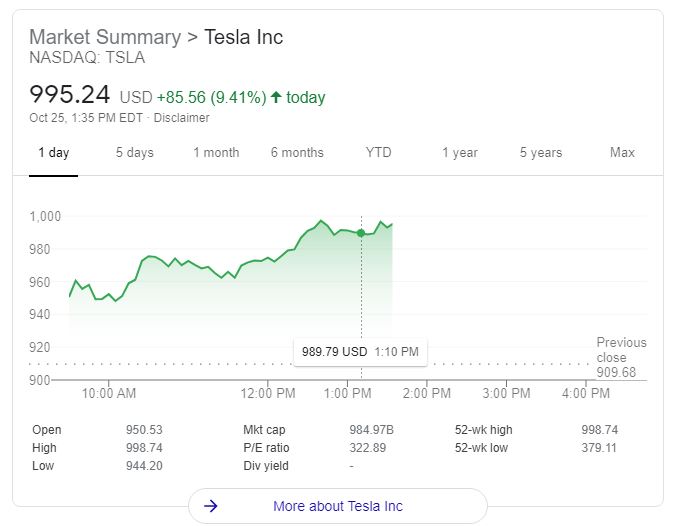Show the 6 months chart range

297,153
